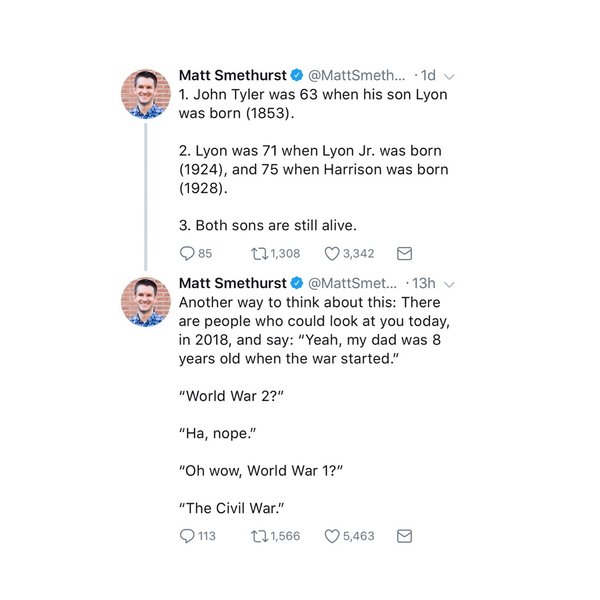Screen dimensions: 600x600
Task: Click the verified badge on first tweet
Action: (297, 75)
